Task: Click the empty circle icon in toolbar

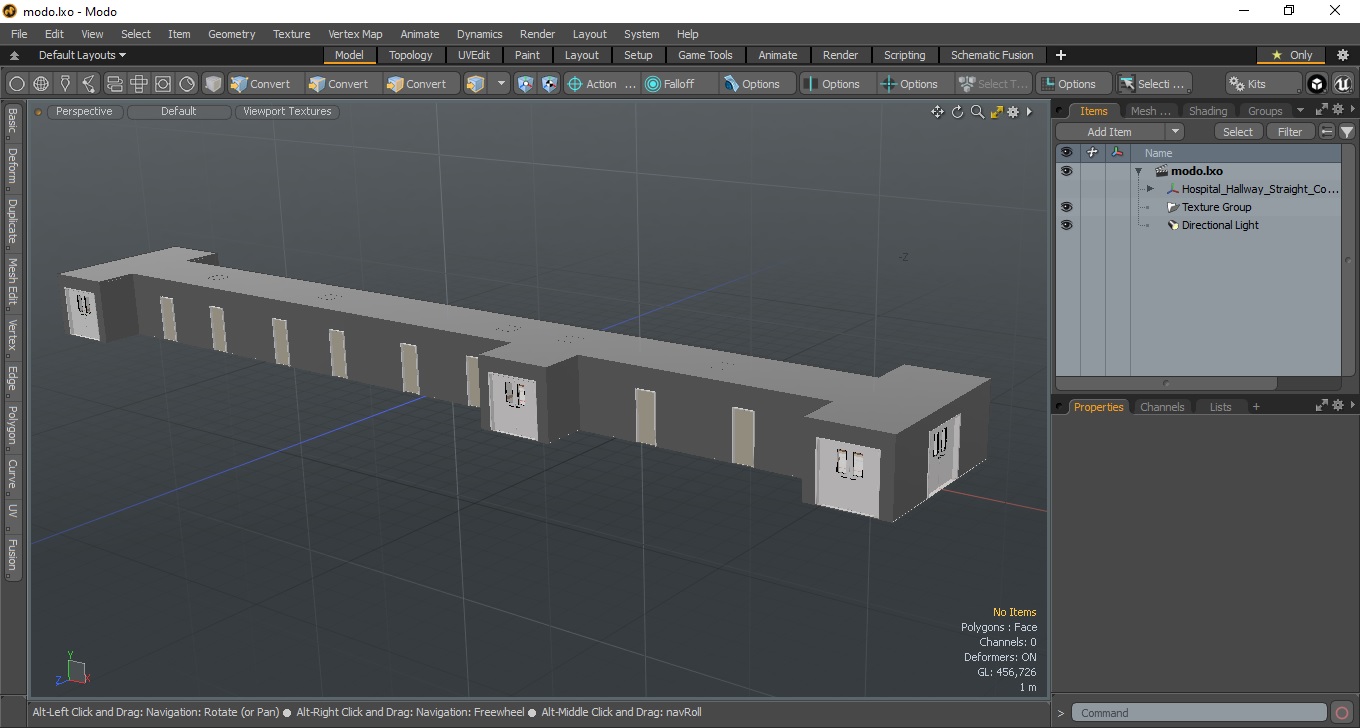Action: (17, 84)
